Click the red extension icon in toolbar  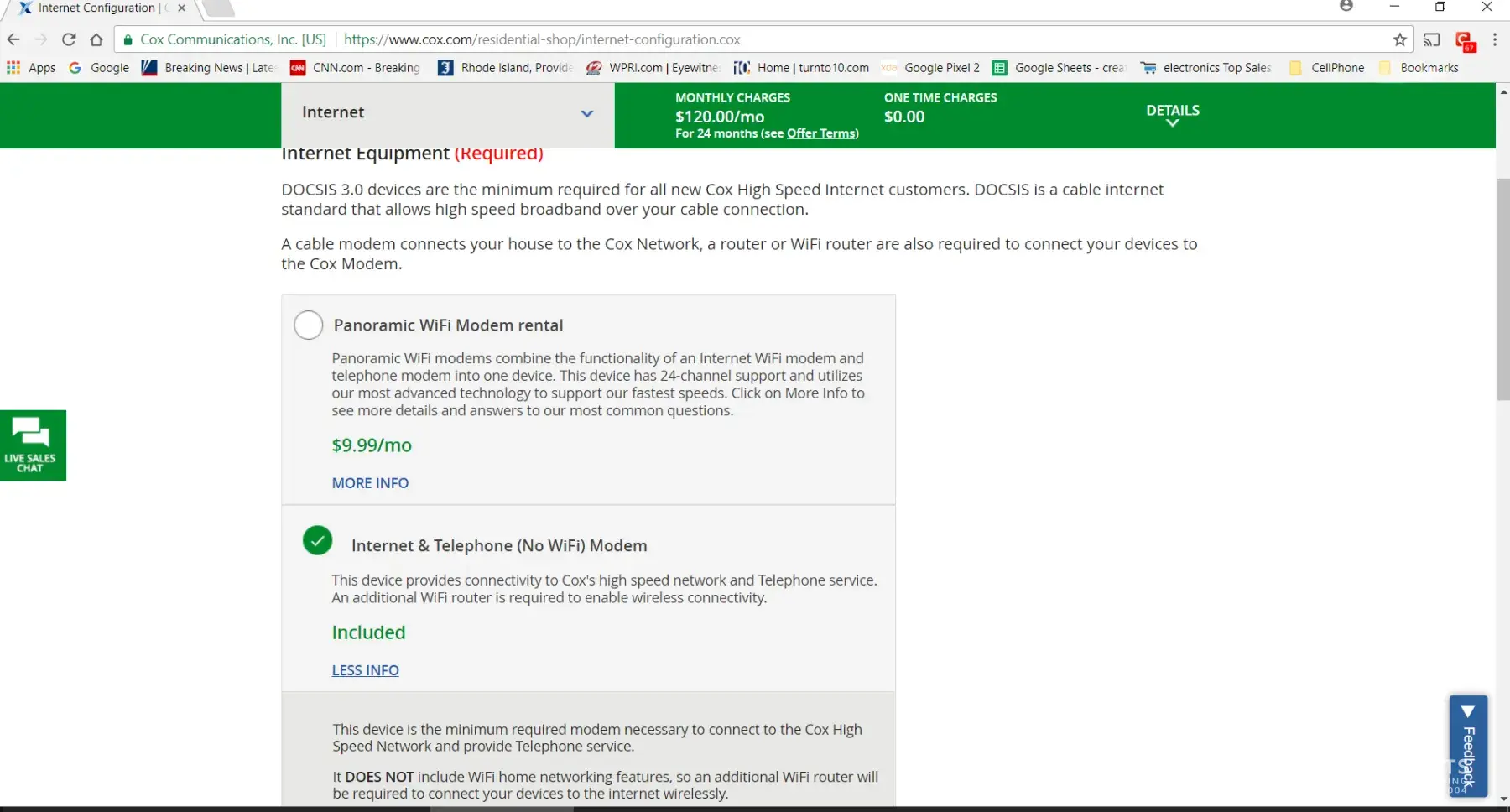point(1465,41)
